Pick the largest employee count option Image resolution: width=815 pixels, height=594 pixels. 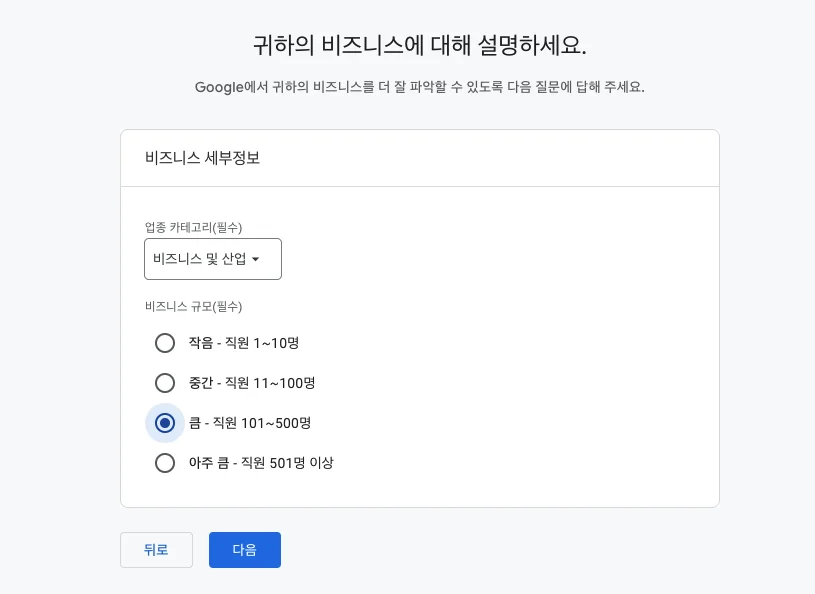(x=165, y=463)
